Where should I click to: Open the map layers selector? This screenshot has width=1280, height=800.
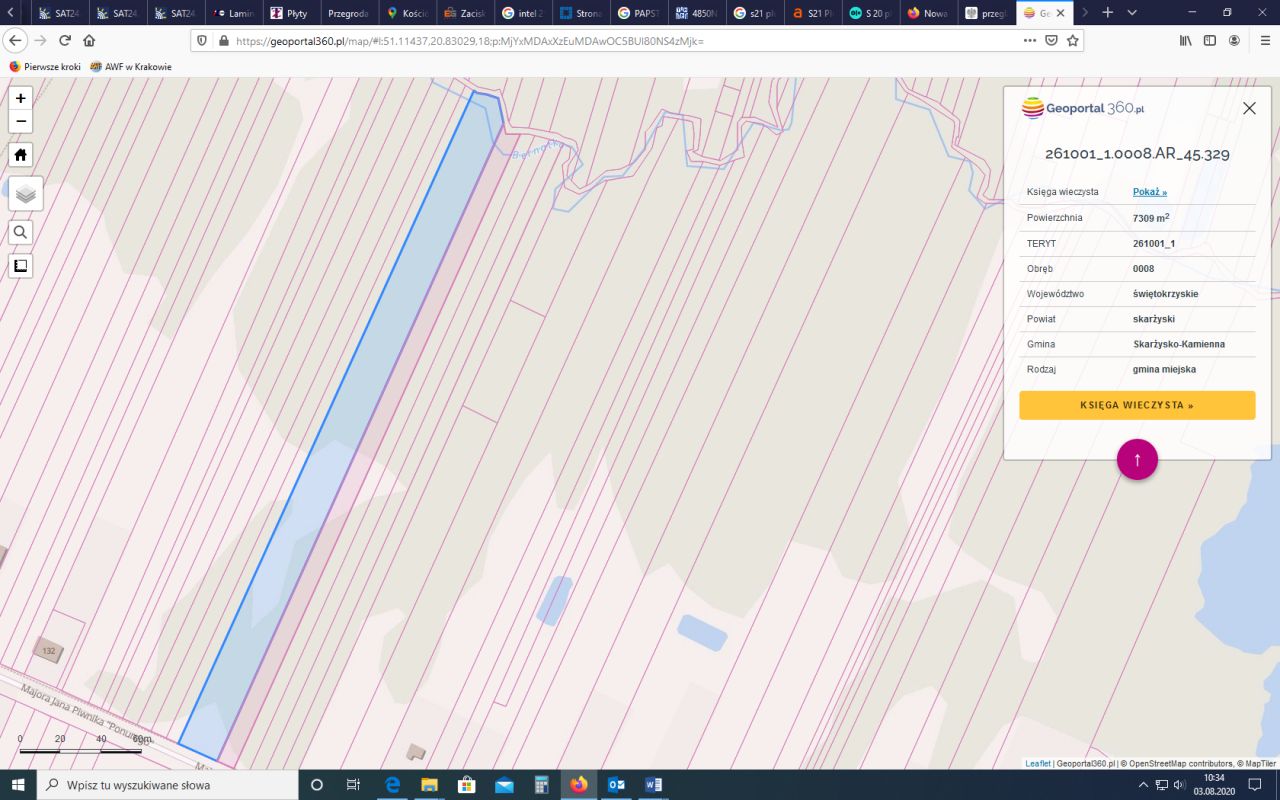point(26,194)
